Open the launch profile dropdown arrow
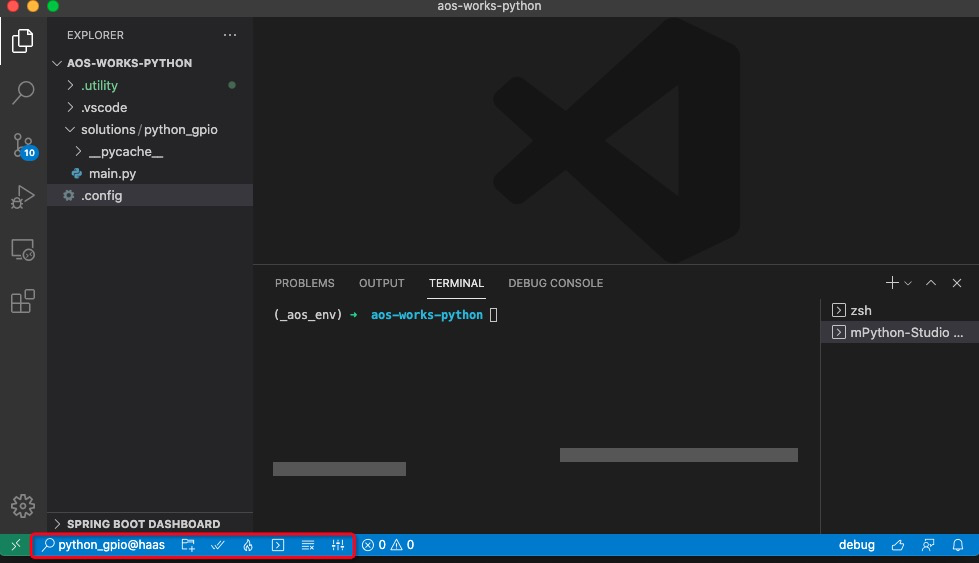This screenshot has width=979, height=563. (908, 283)
